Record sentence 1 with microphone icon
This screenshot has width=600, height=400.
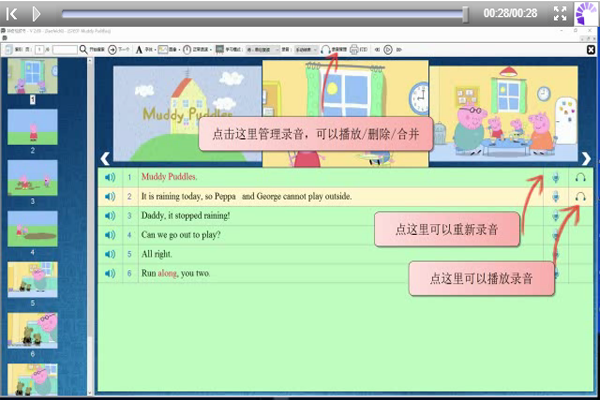pyautogui.click(x=556, y=177)
